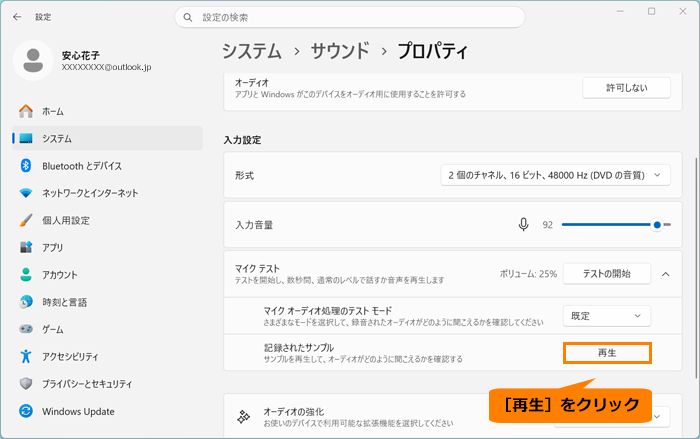
Task: Open the 形式 audio format dropdown
Action: 555,175
